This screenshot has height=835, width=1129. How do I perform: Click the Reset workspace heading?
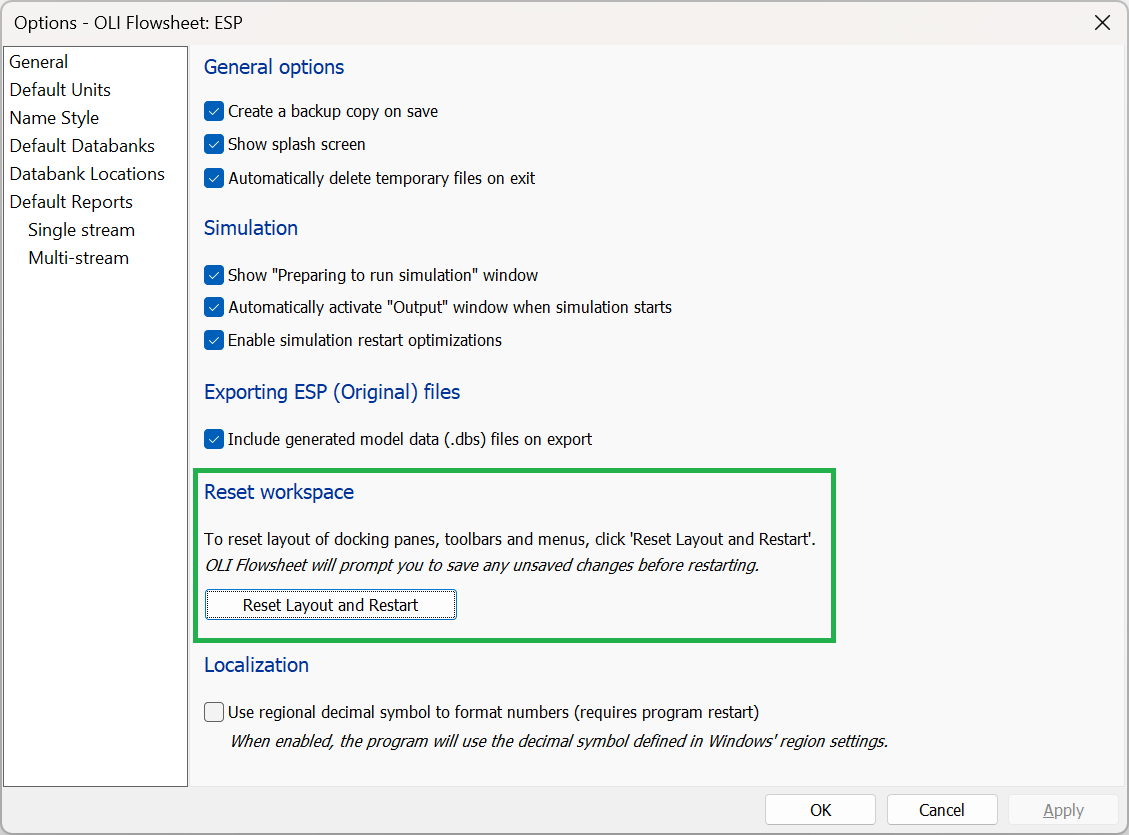279,492
